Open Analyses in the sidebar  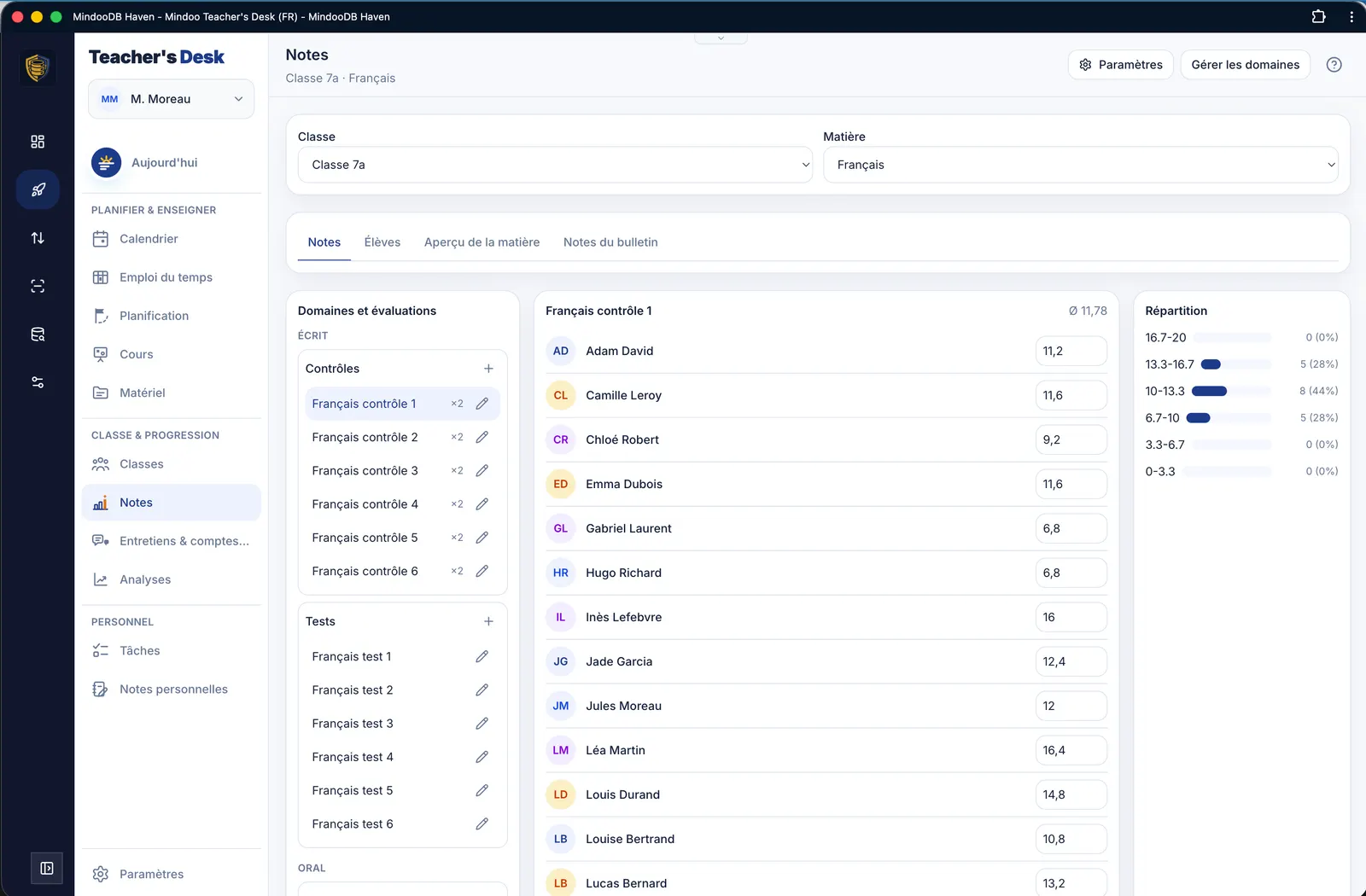(x=171, y=579)
